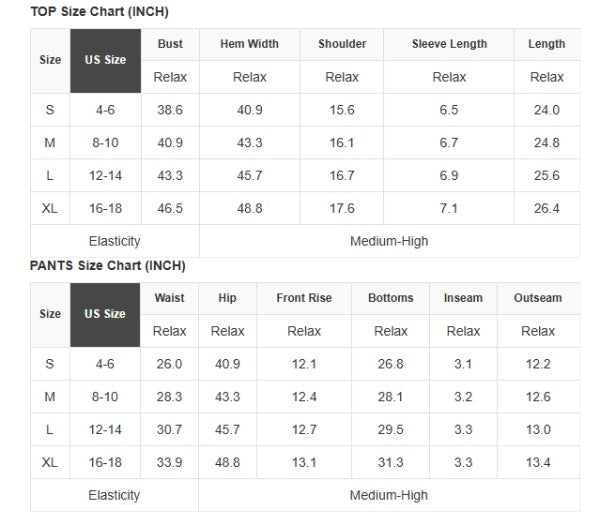The height and width of the screenshot is (525, 600).
Task: Click the Inseam column header
Action: [463, 298]
